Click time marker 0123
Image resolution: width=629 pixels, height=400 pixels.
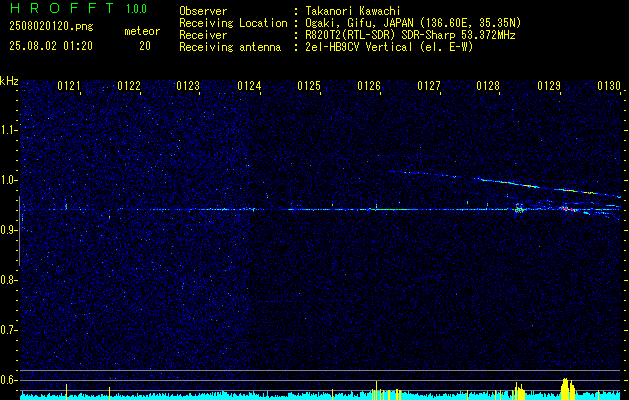pos(188,86)
